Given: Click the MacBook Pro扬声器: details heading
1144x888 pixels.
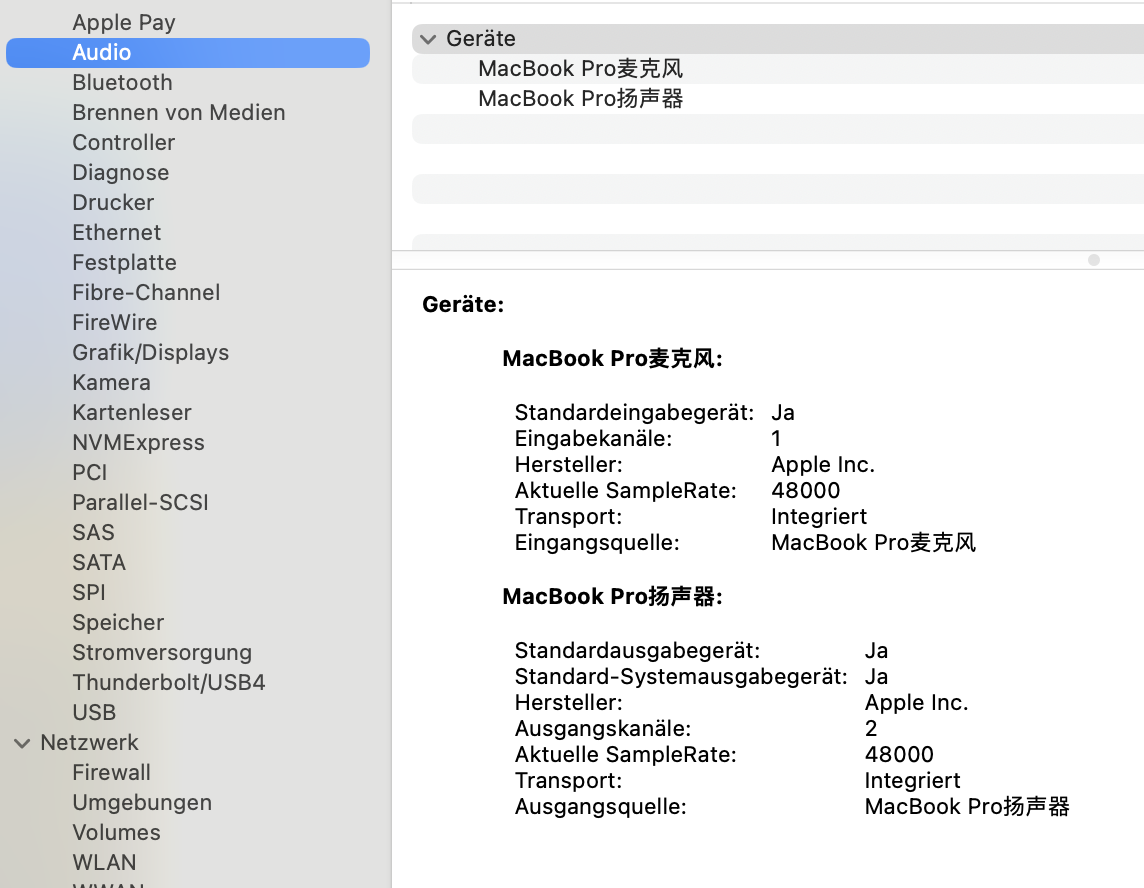Looking at the screenshot, I should [x=613, y=597].
